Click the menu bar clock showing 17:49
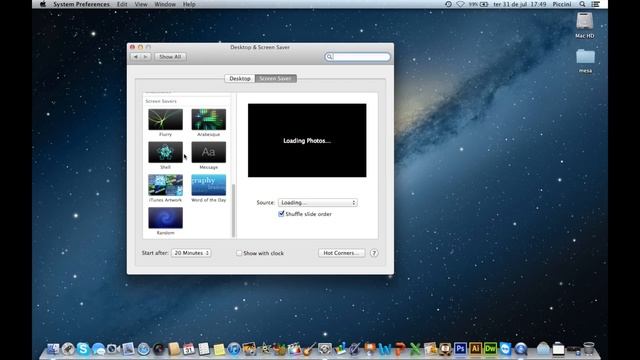Image resolution: width=640 pixels, height=360 pixels. [x=520, y=4]
